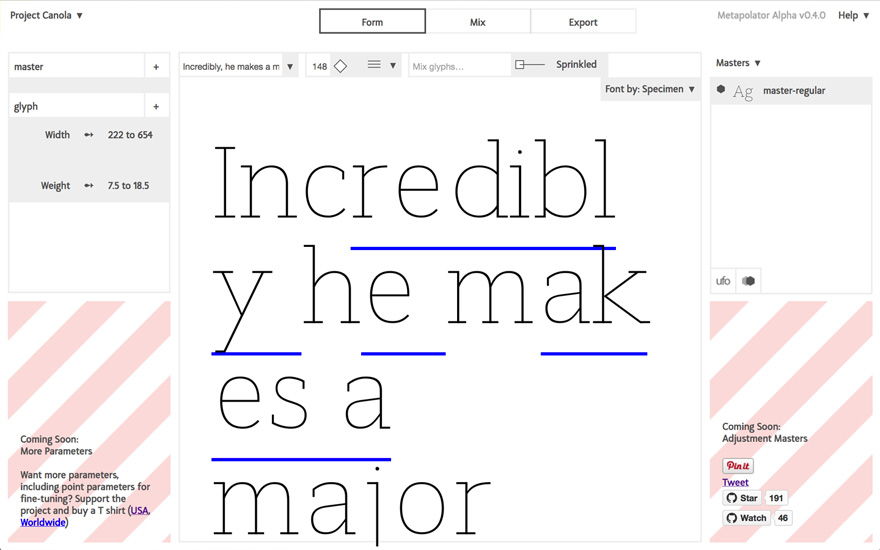Open the Font by: Specimen dropdown
880x550 pixels.
click(650, 89)
